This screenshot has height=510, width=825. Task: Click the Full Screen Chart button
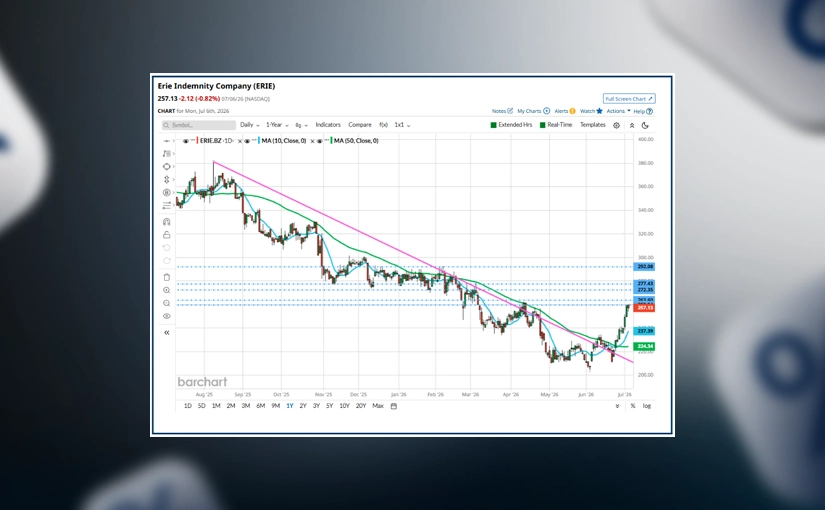tap(629, 99)
